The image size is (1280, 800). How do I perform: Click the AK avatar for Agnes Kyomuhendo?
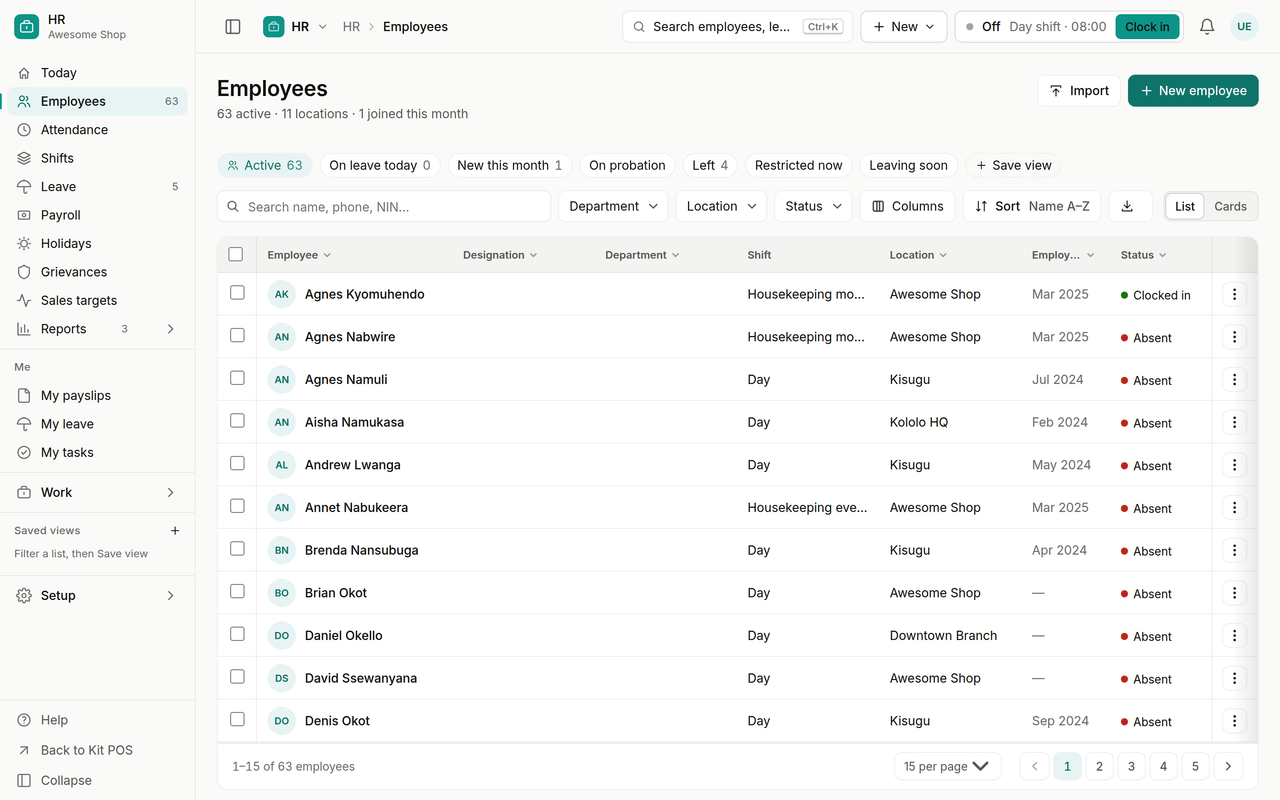tap(282, 294)
